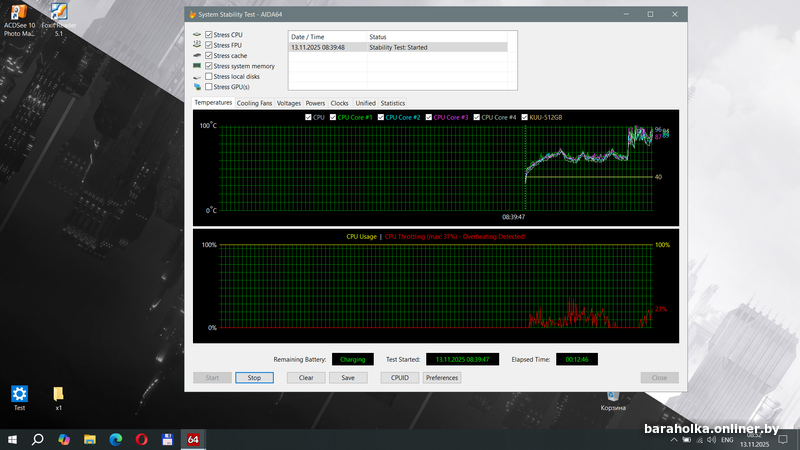Enable Stress local disks option
The width and height of the screenshot is (800, 450).
tap(209, 76)
